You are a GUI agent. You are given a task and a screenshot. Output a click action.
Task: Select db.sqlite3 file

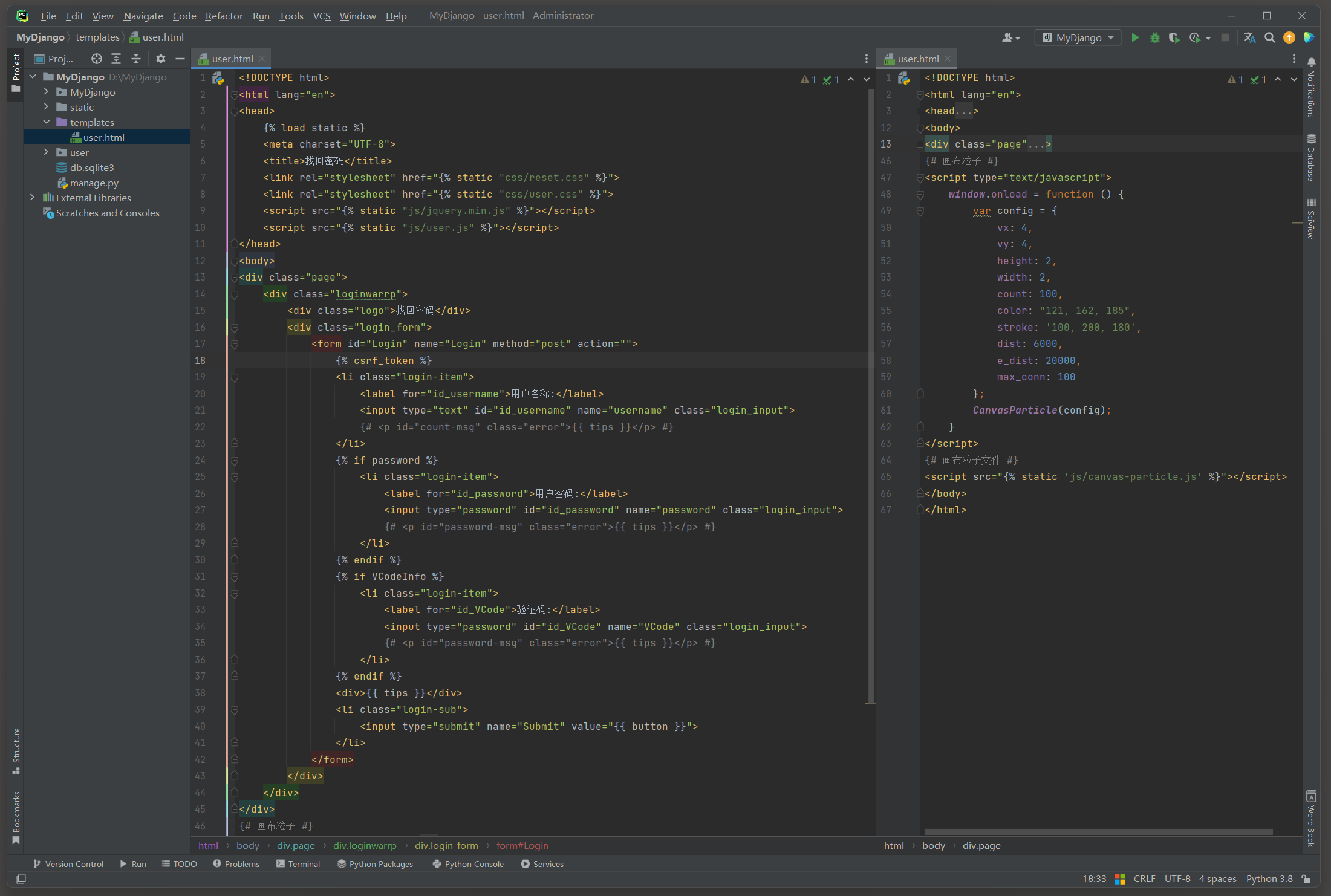pos(91,167)
